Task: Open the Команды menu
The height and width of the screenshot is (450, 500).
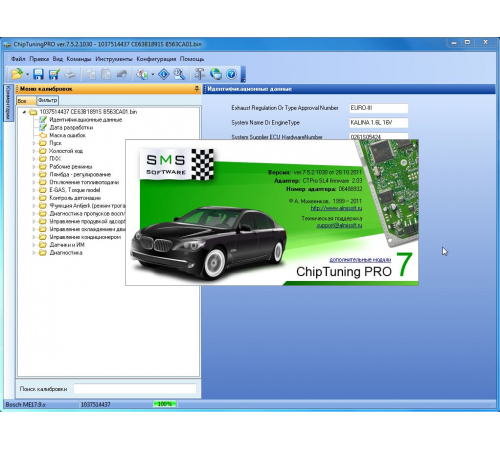Action: (x=79, y=59)
